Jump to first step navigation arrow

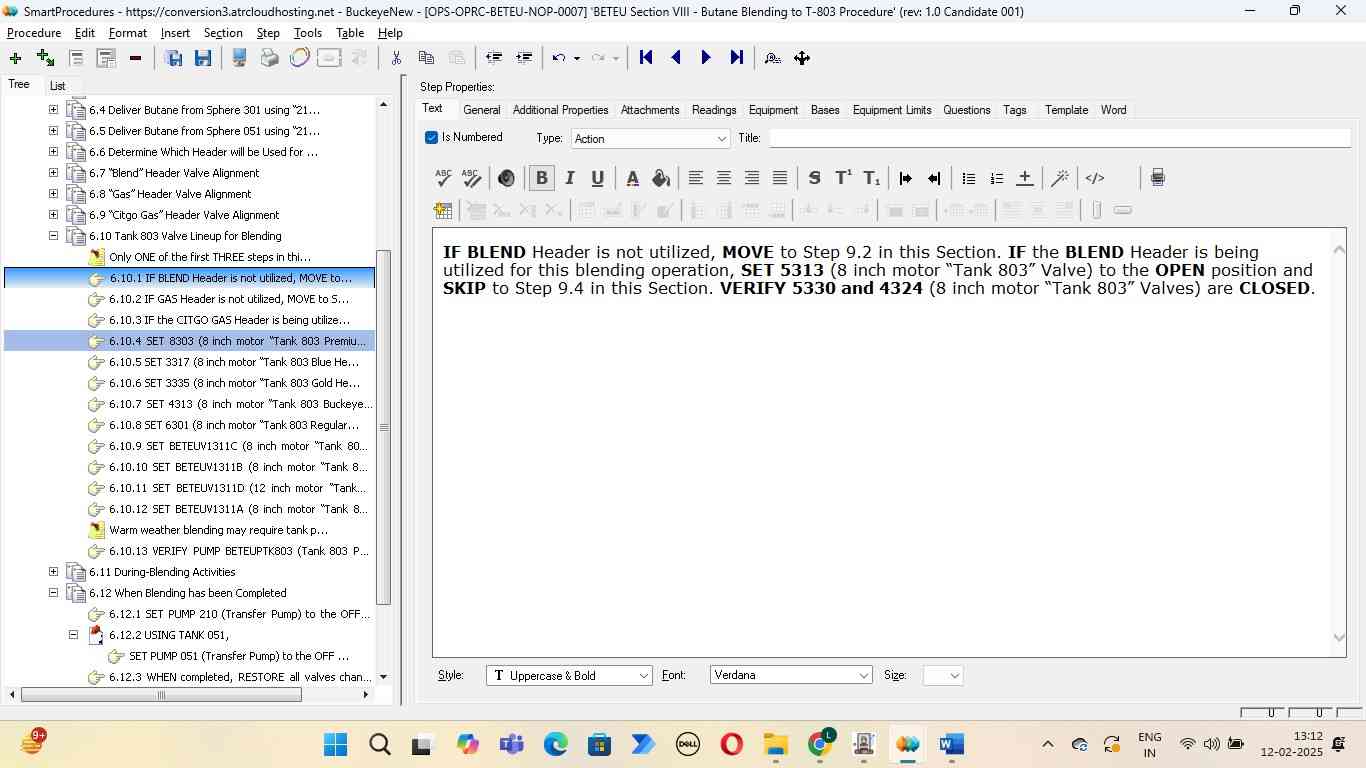(x=646, y=58)
